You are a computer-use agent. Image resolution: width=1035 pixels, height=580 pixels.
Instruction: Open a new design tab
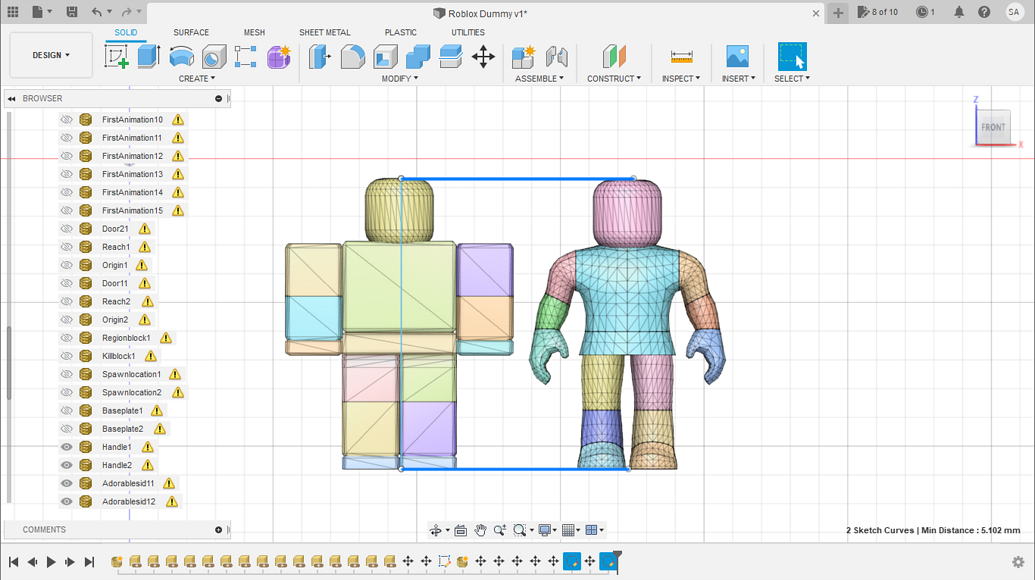tap(838, 13)
